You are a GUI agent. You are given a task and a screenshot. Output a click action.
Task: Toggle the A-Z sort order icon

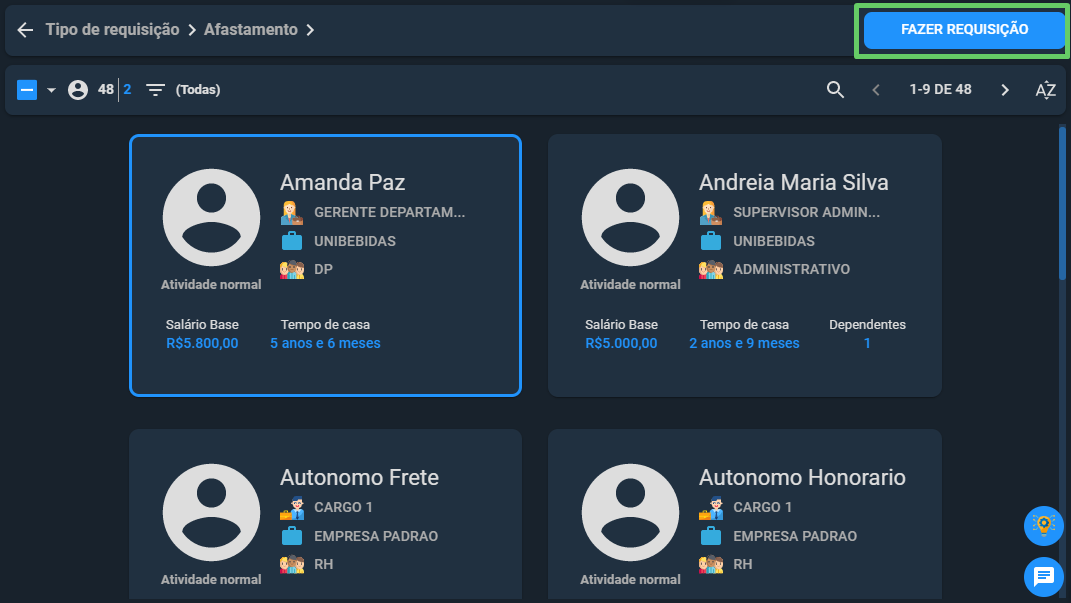1046,89
